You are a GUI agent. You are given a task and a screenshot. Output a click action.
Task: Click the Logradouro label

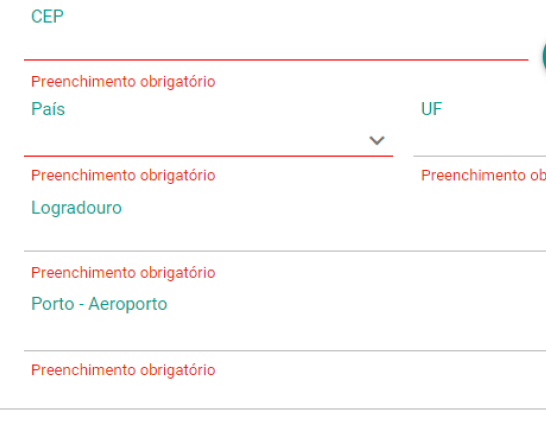76,208
